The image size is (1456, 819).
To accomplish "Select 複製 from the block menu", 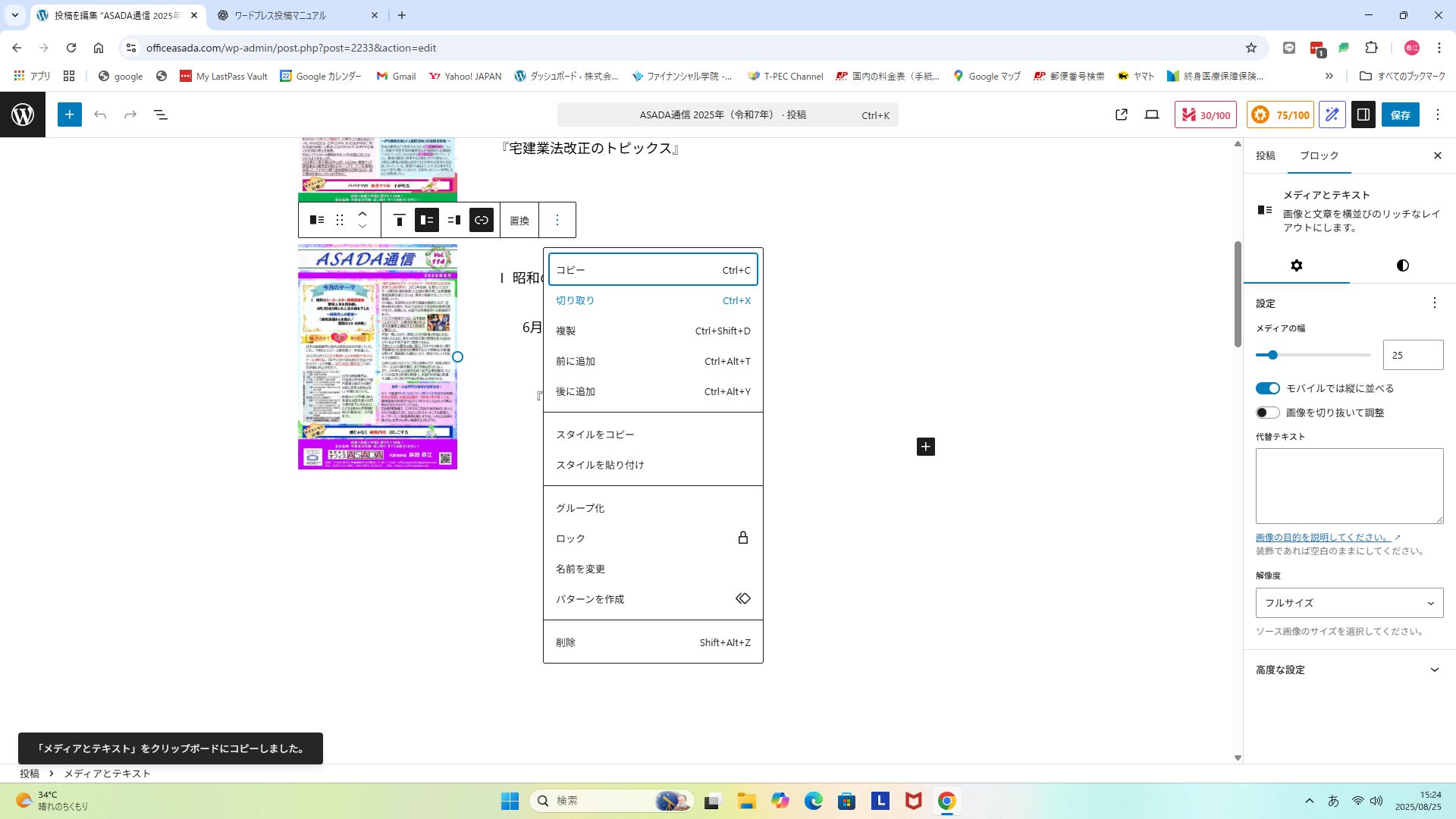I will point(652,331).
